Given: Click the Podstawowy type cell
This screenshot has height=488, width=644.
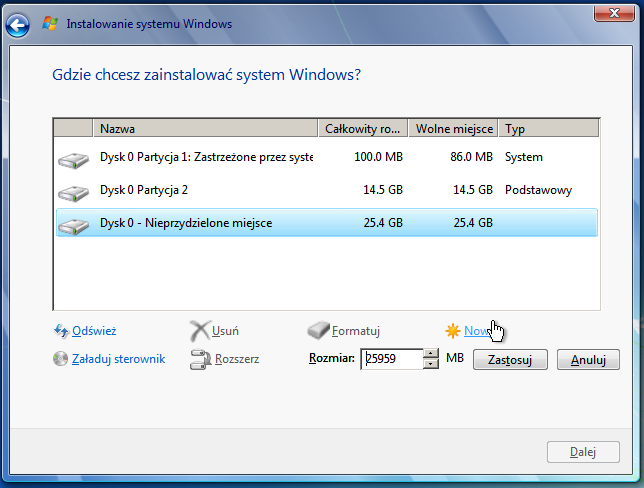Looking at the screenshot, I should pos(538,190).
